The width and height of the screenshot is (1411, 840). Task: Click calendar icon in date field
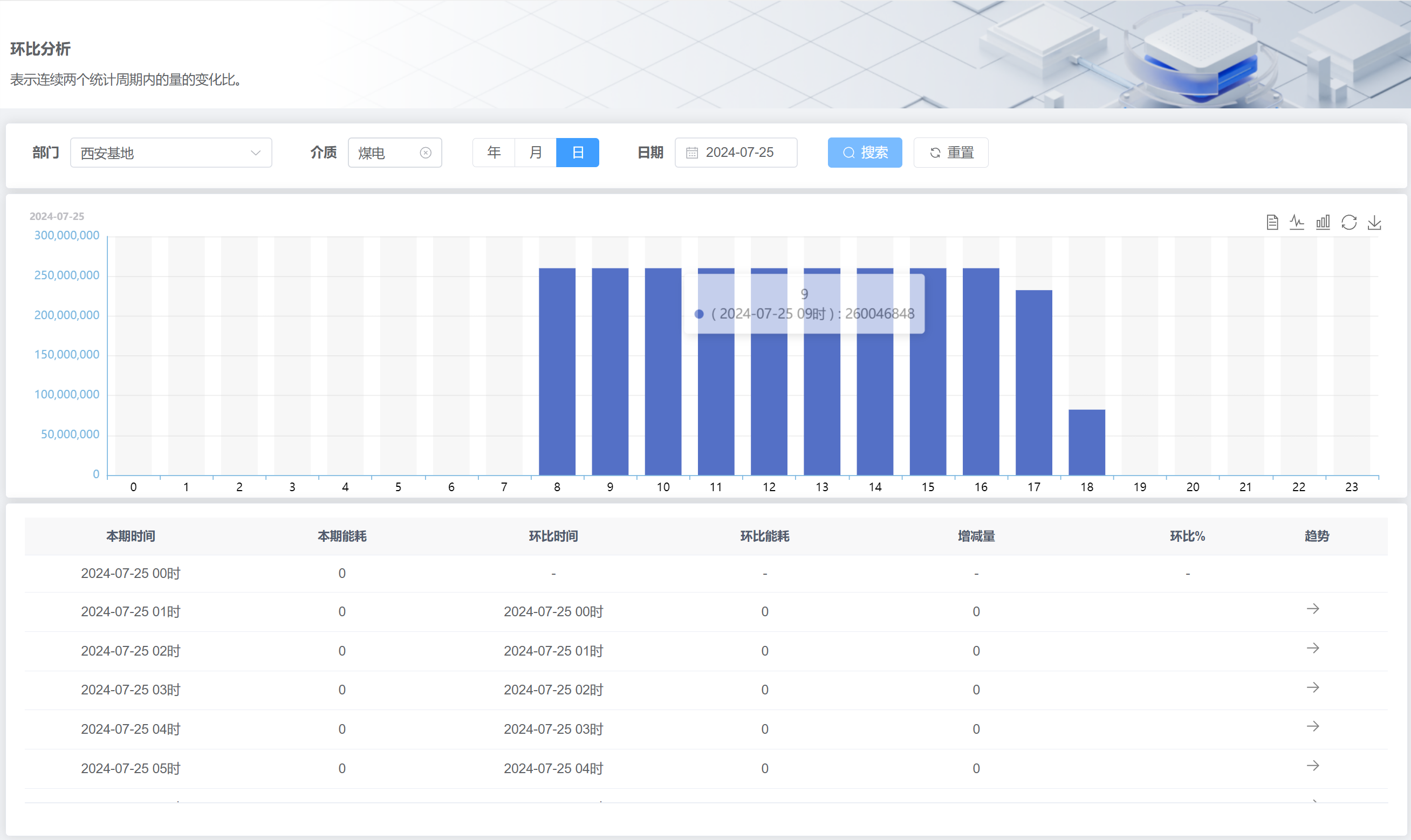tap(691, 153)
